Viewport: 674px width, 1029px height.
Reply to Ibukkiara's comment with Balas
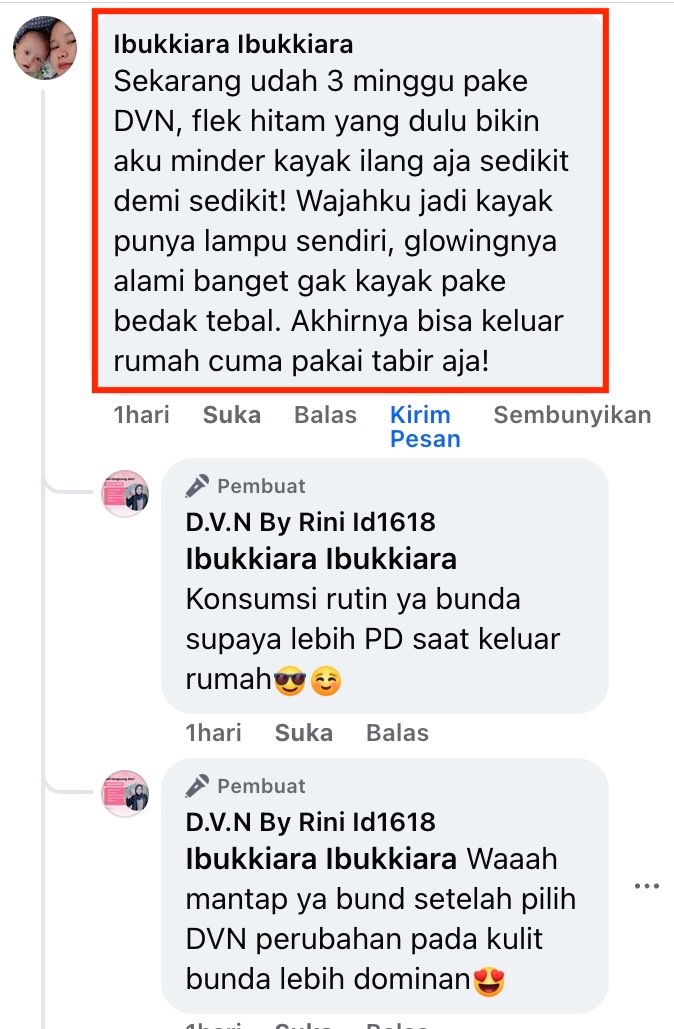[326, 415]
